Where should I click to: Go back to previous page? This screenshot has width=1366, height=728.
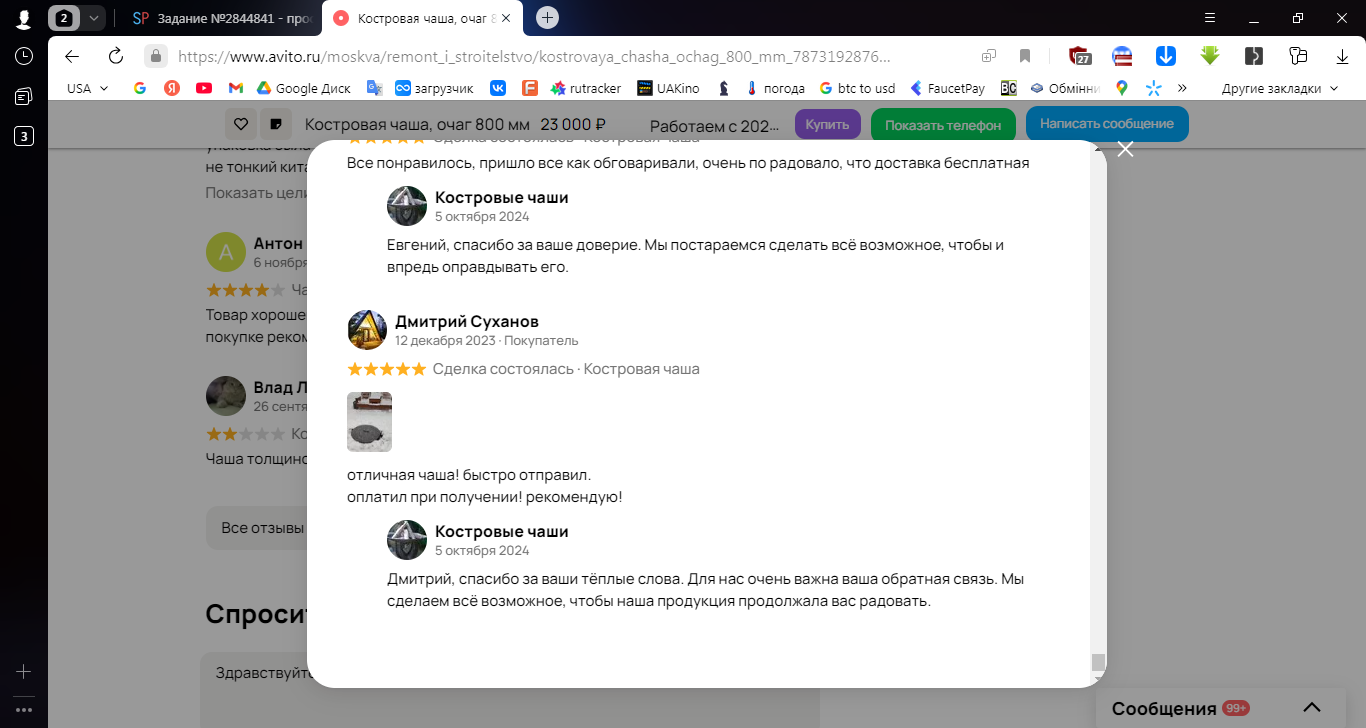tap(71, 56)
